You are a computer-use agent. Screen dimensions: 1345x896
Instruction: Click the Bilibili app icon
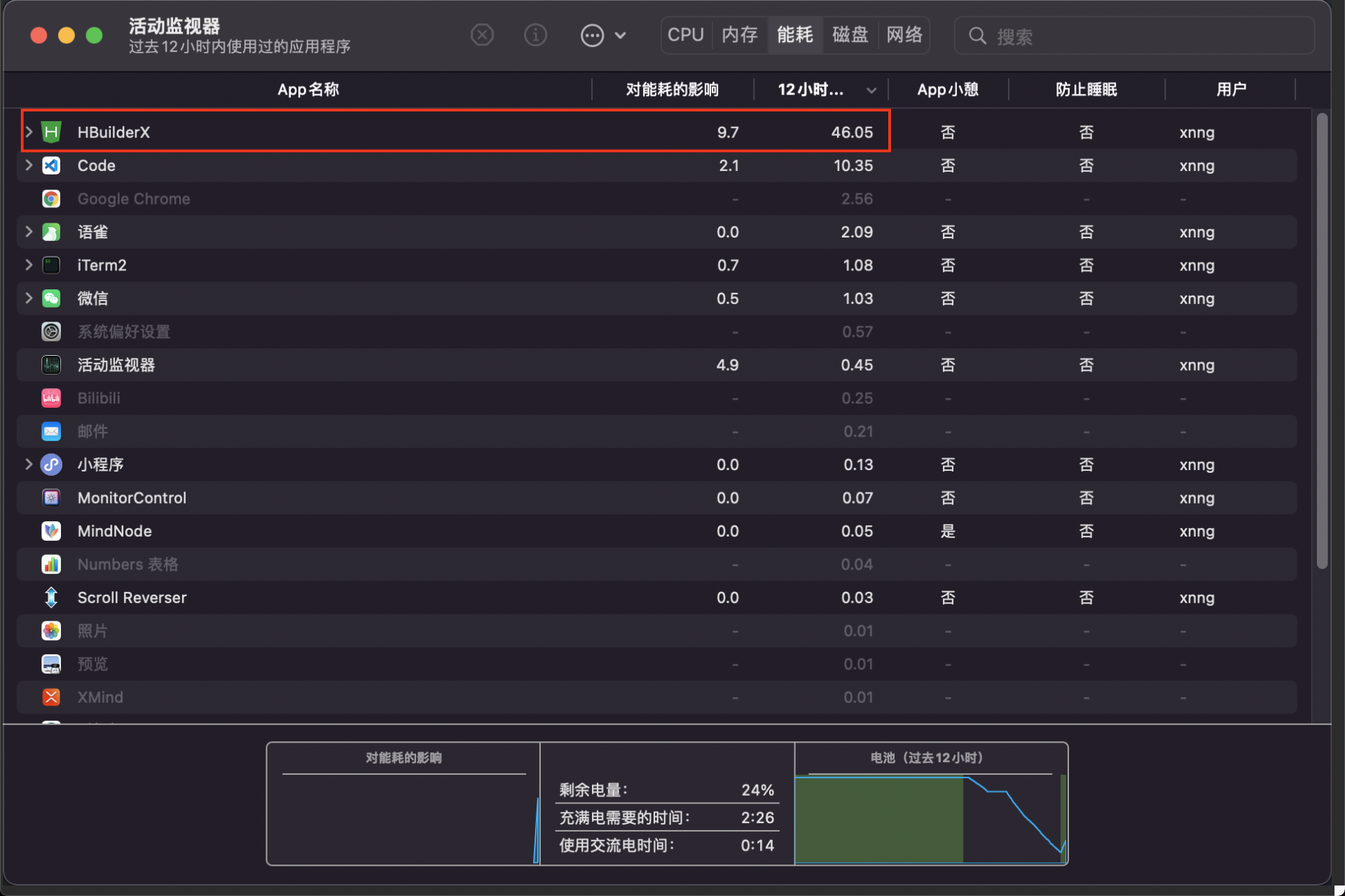51,398
